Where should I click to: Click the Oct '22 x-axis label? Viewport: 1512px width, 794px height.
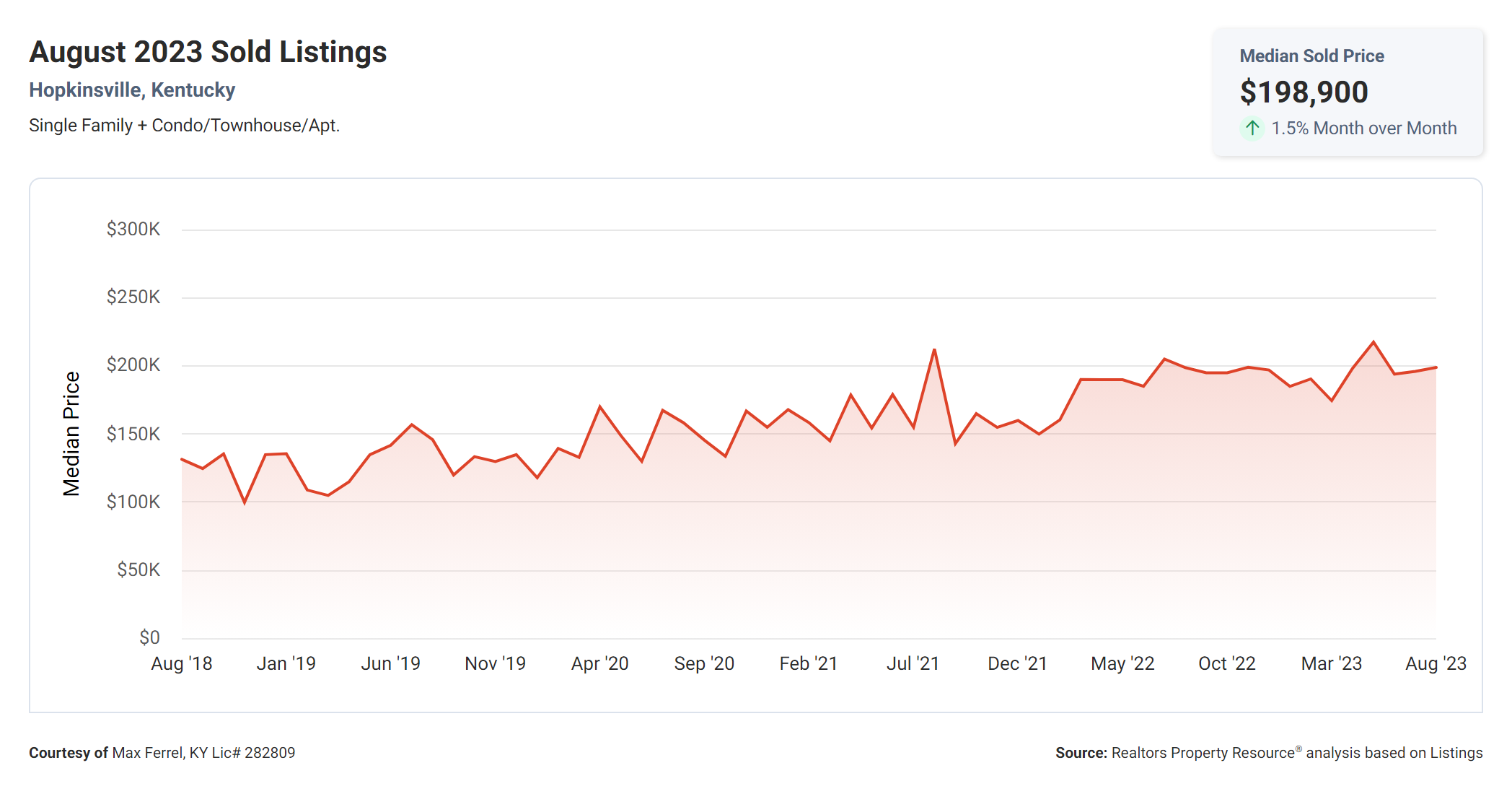click(1227, 663)
